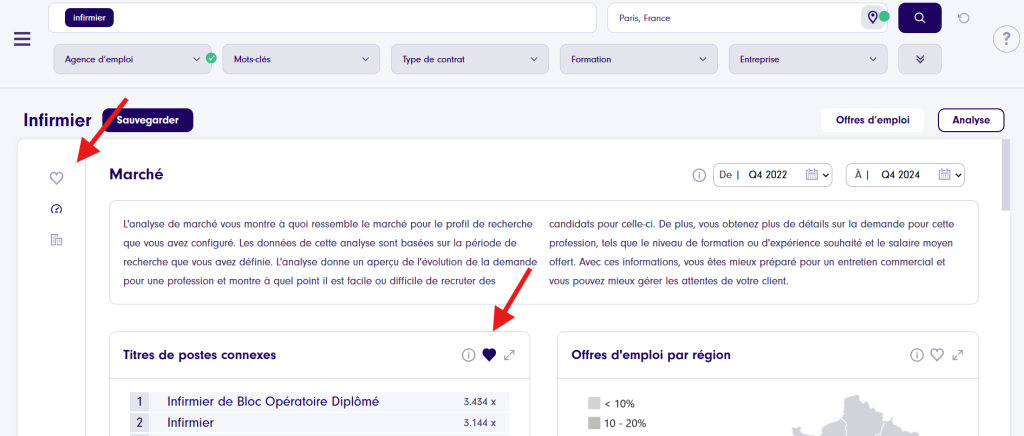Show info for Titres de postes connexes
This screenshot has height=436, width=1024.
(x=468, y=355)
